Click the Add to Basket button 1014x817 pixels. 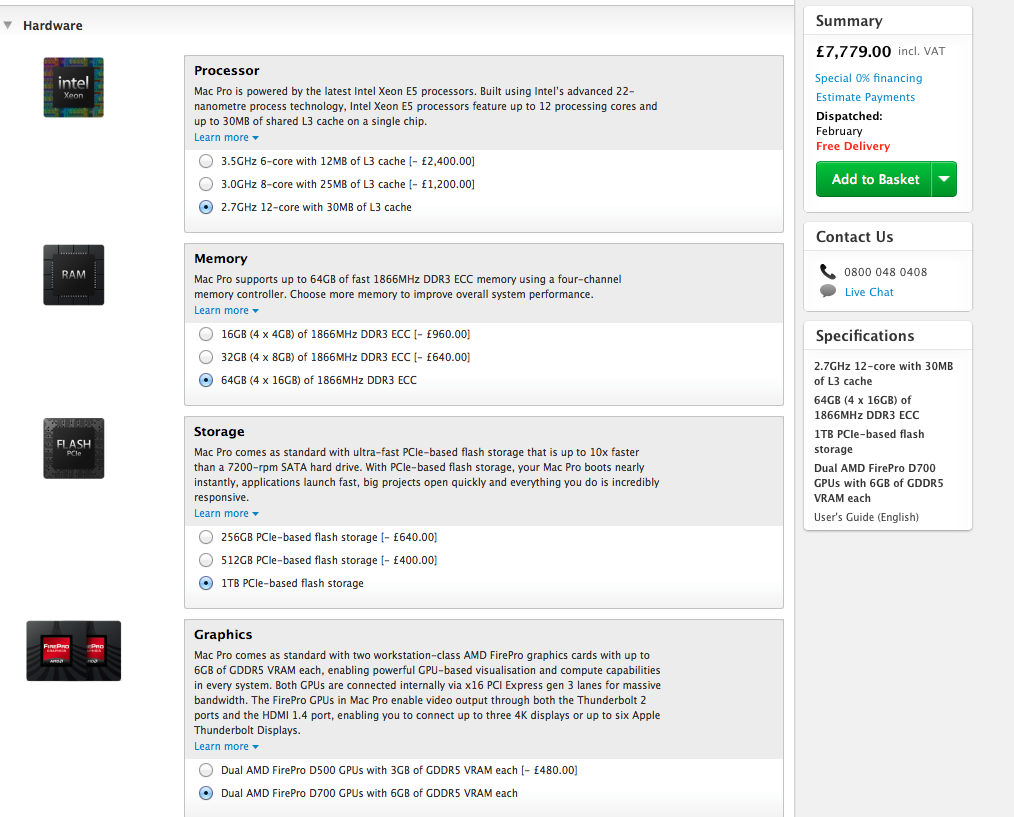[874, 179]
